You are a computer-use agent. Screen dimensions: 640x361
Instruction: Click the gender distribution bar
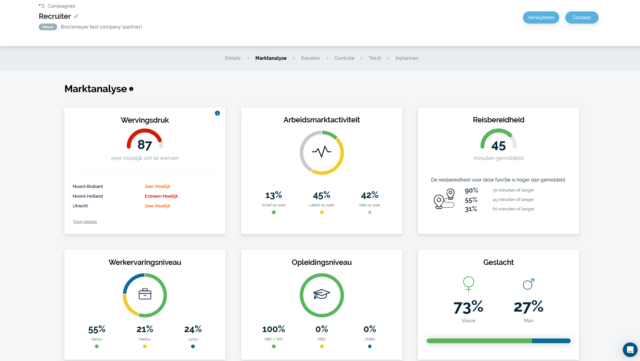pos(498,341)
